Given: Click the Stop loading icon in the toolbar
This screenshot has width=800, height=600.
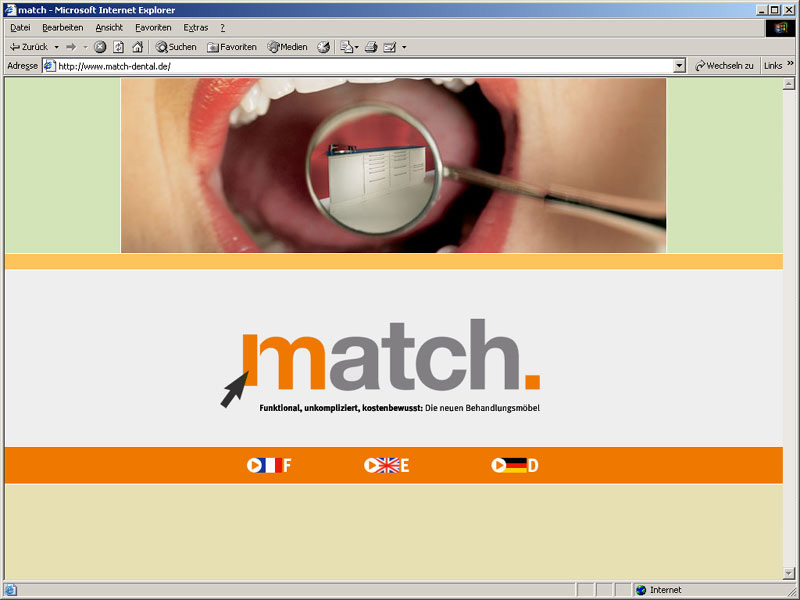Looking at the screenshot, I should tap(100, 47).
